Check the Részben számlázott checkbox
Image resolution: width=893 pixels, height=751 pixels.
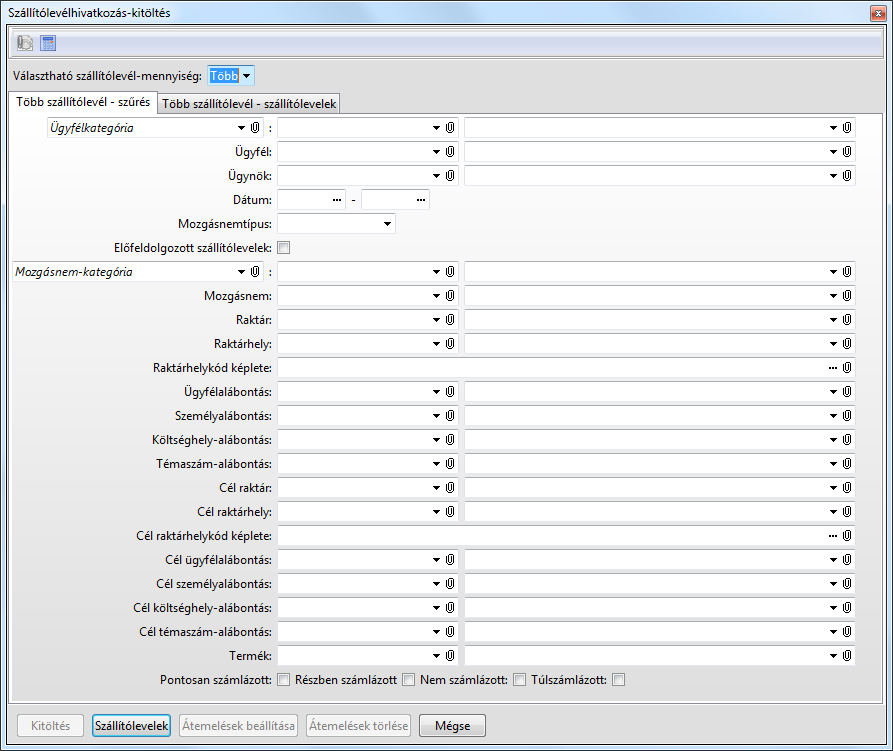point(408,680)
